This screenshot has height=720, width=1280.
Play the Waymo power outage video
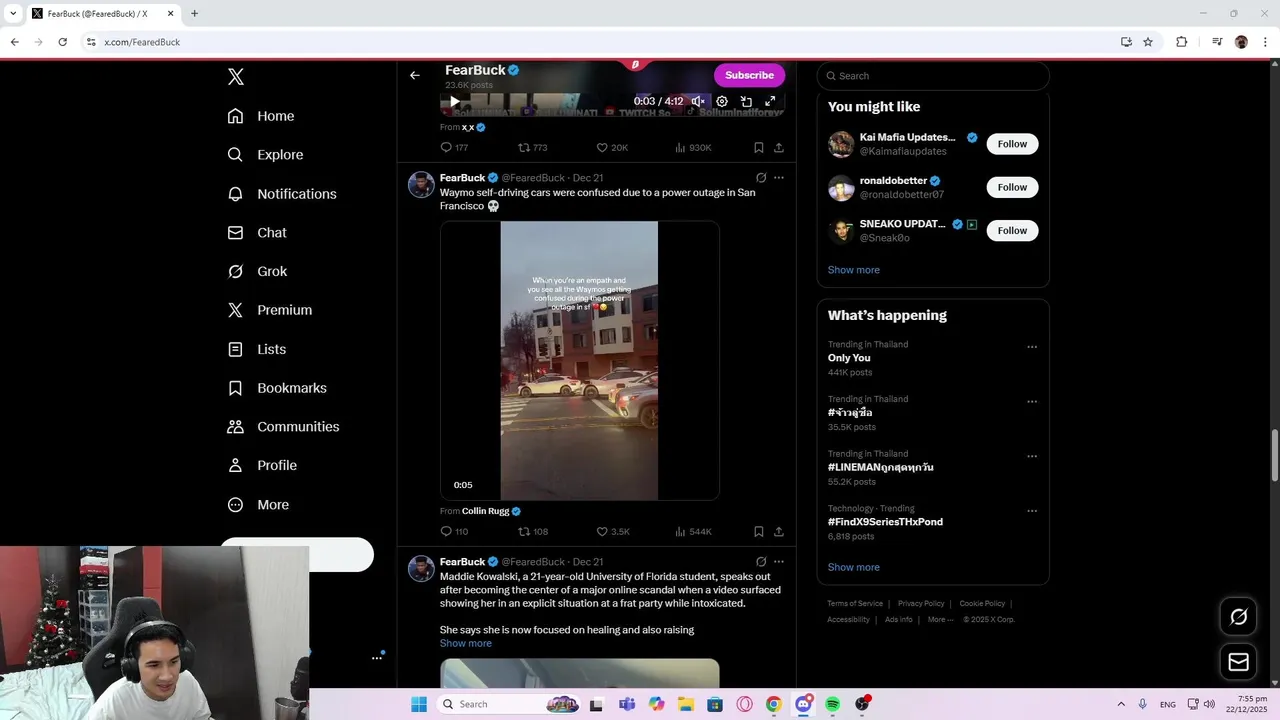(x=579, y=360)
